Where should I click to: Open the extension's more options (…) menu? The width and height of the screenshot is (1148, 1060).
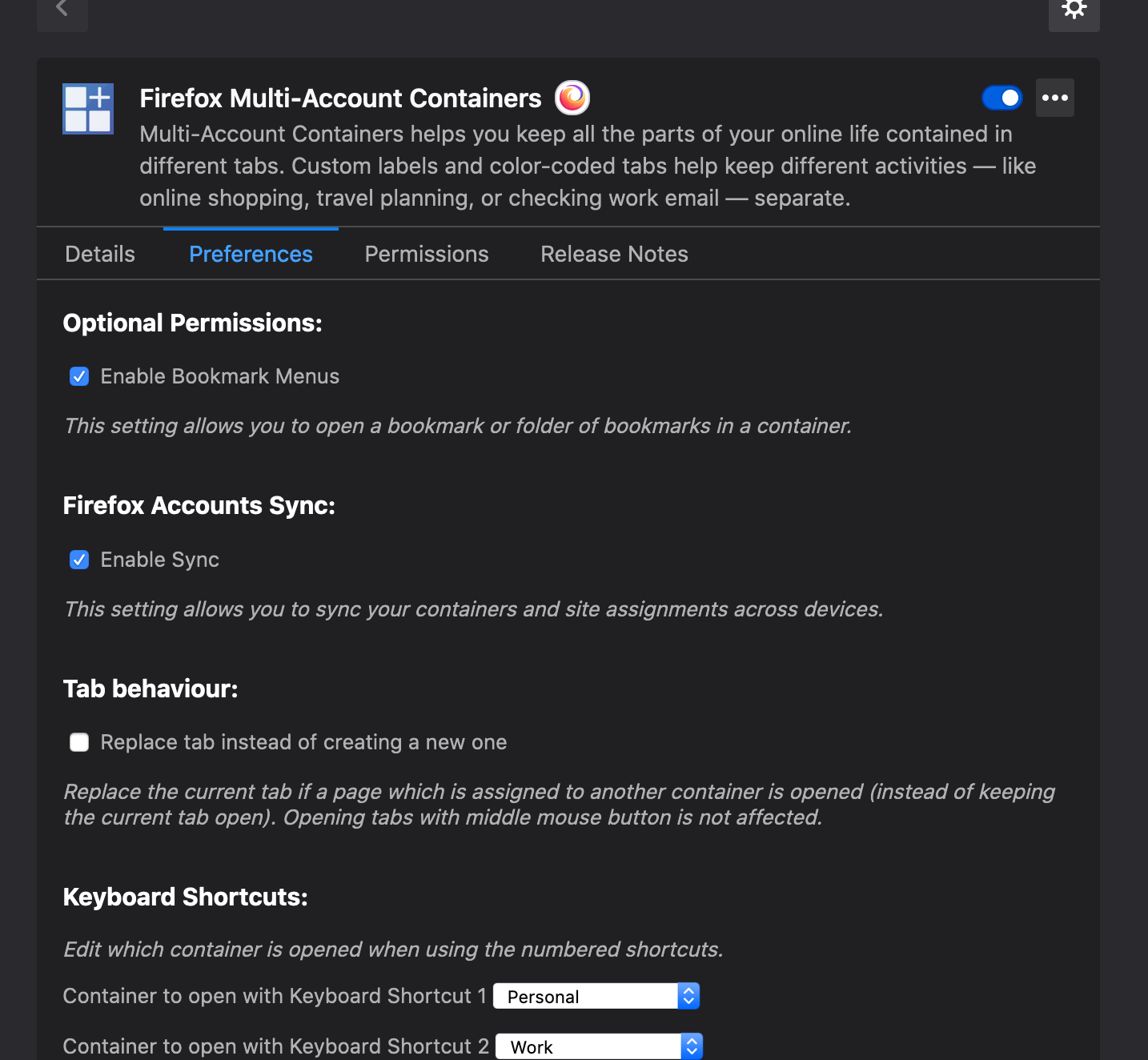tap(1054, 98)
